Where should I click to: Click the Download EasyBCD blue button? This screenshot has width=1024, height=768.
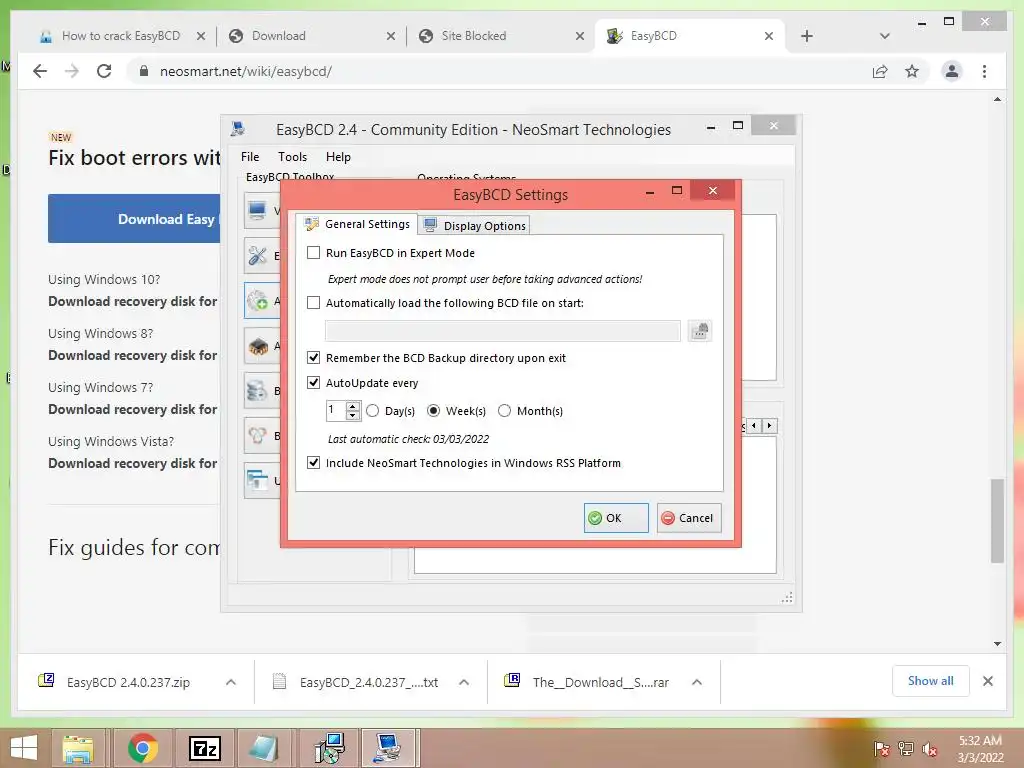pos(134,219)
